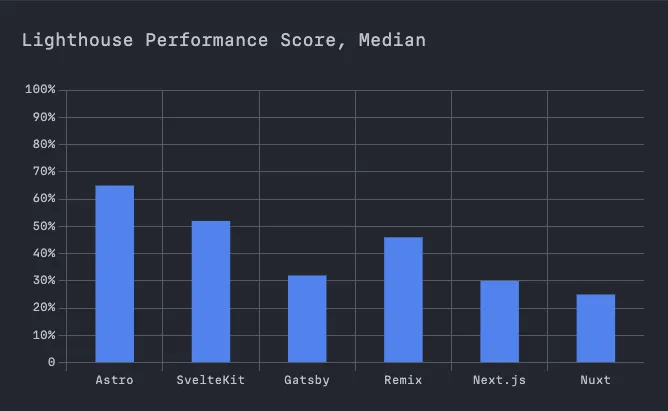Screen dimensions: 668x411
Task: Click the SvelteKit bar
Action: click(211, 291)
